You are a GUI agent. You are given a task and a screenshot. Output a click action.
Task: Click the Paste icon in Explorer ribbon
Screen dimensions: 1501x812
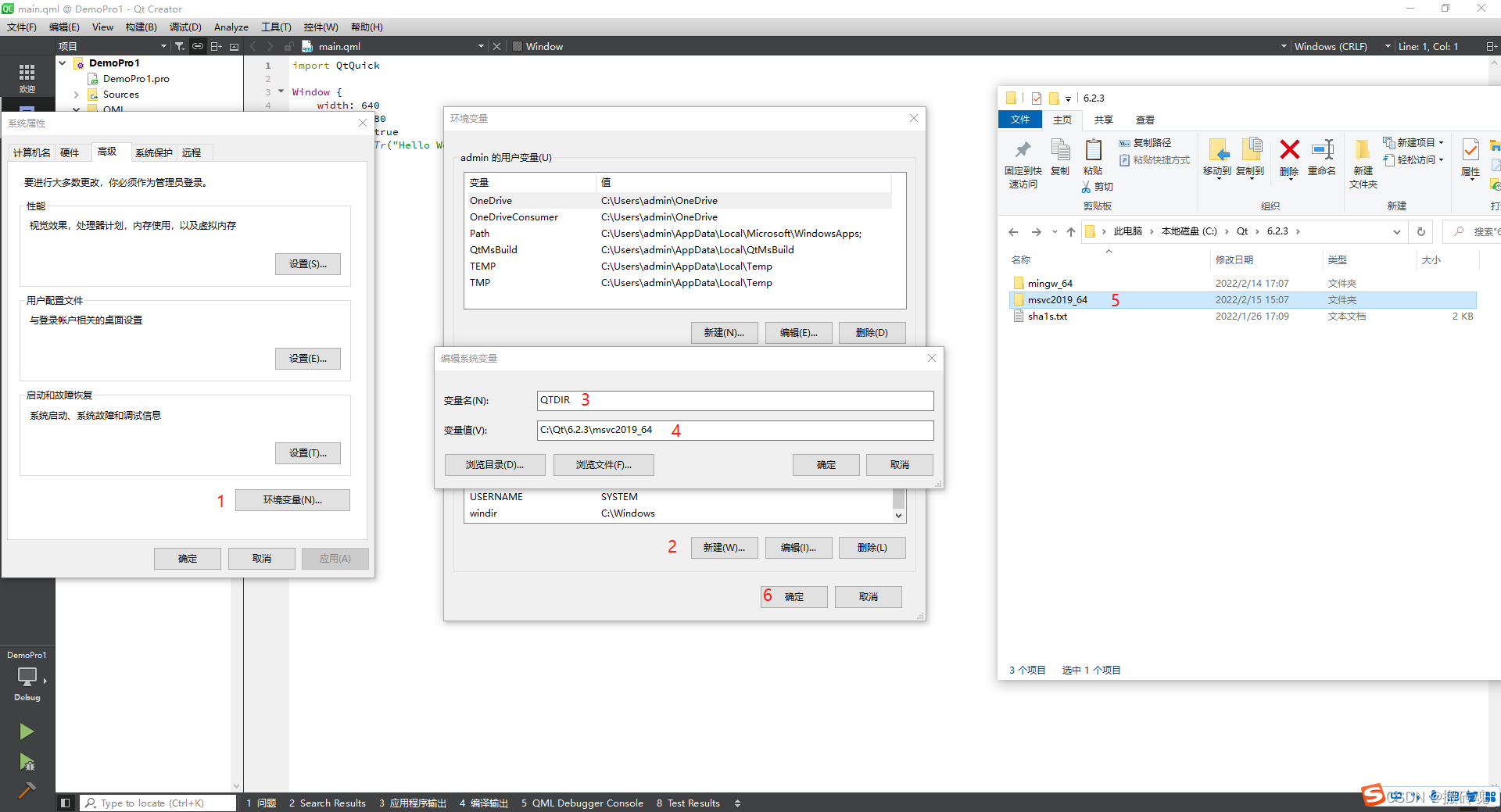click(1093, 150)
